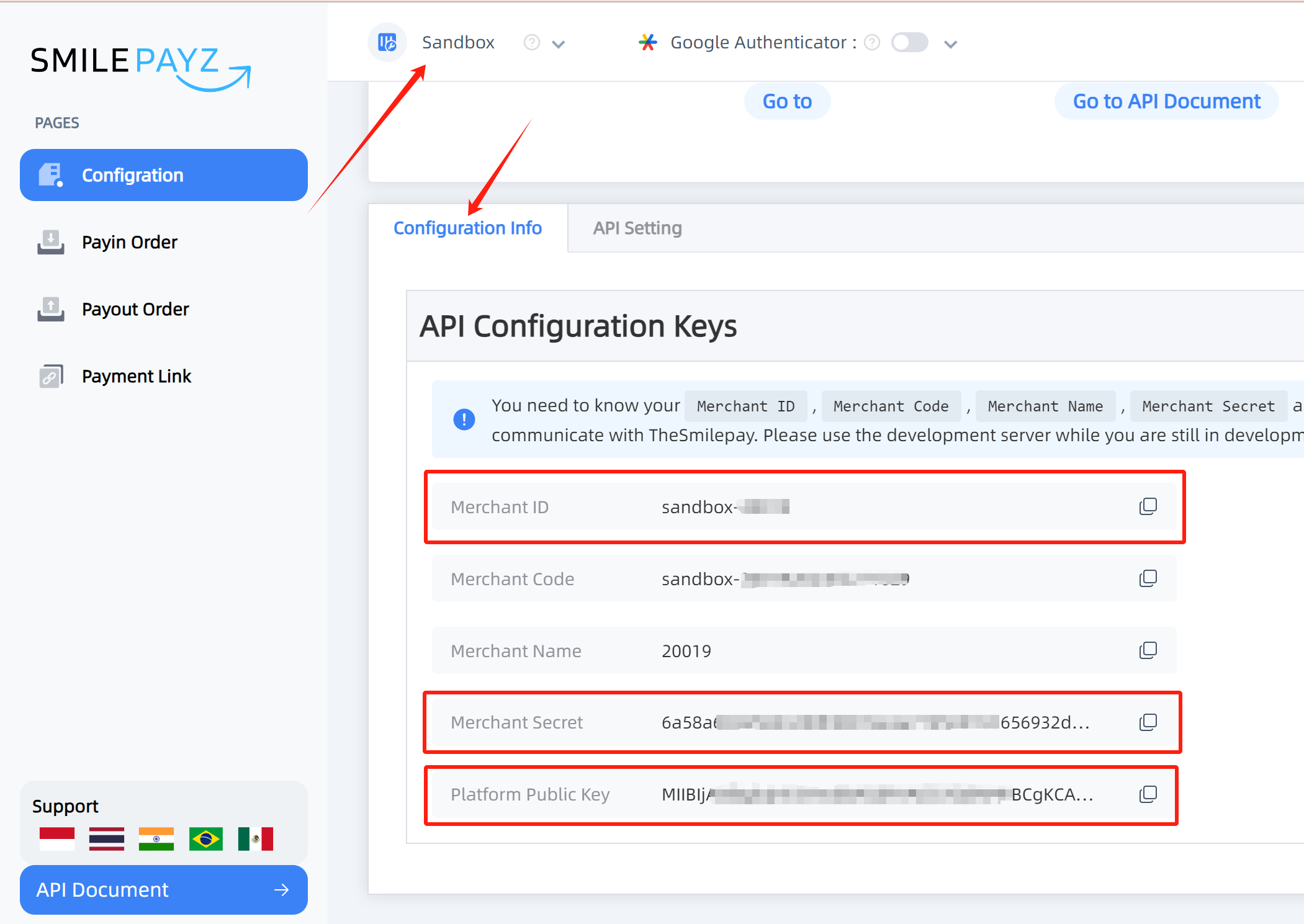Click the Merchant Code sandbox value
Screen dimensions: 1304x924
tap(785, 579)
